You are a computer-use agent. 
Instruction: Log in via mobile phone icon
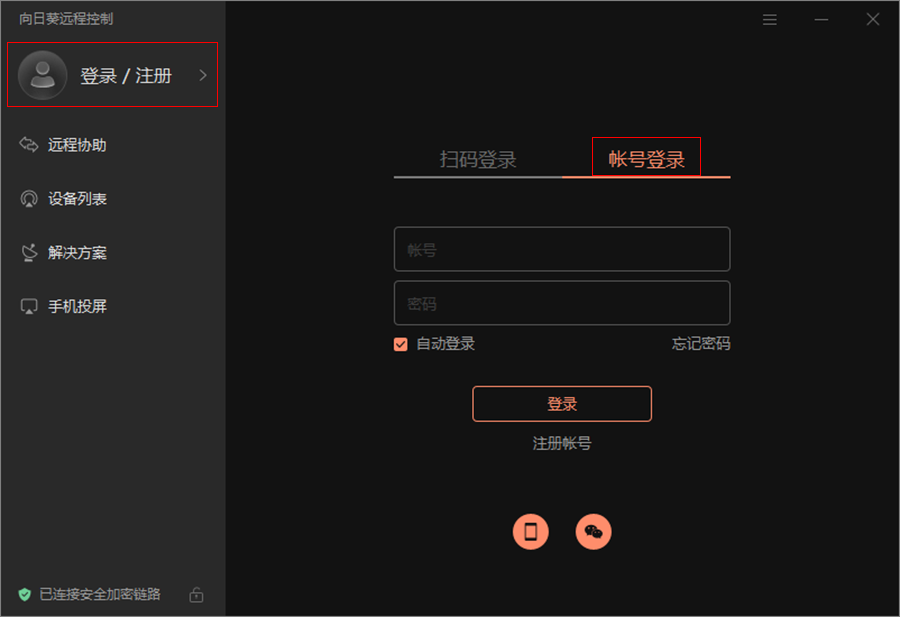coord(530,531)
